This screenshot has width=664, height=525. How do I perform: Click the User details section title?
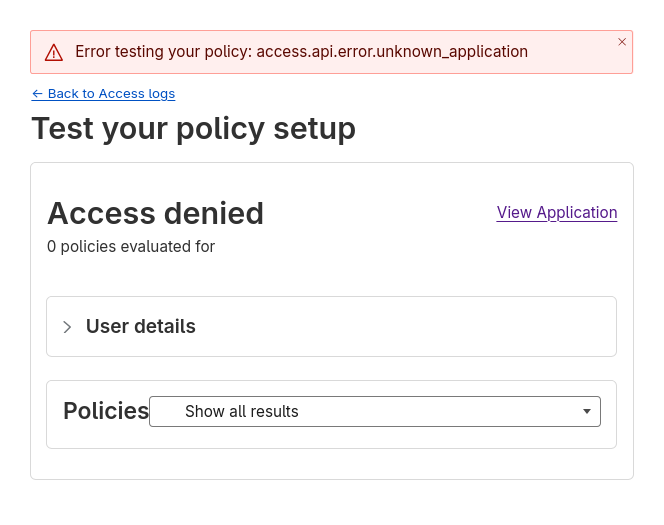141,327
